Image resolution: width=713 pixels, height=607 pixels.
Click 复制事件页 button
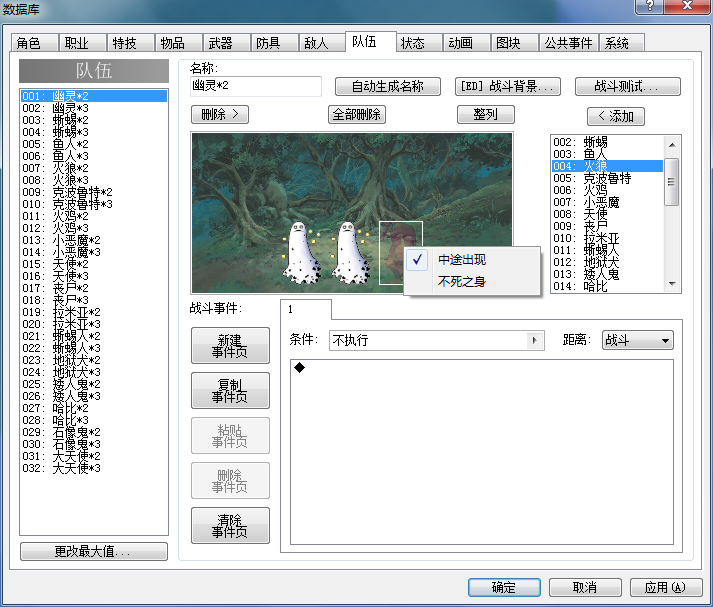click(230, 391)
